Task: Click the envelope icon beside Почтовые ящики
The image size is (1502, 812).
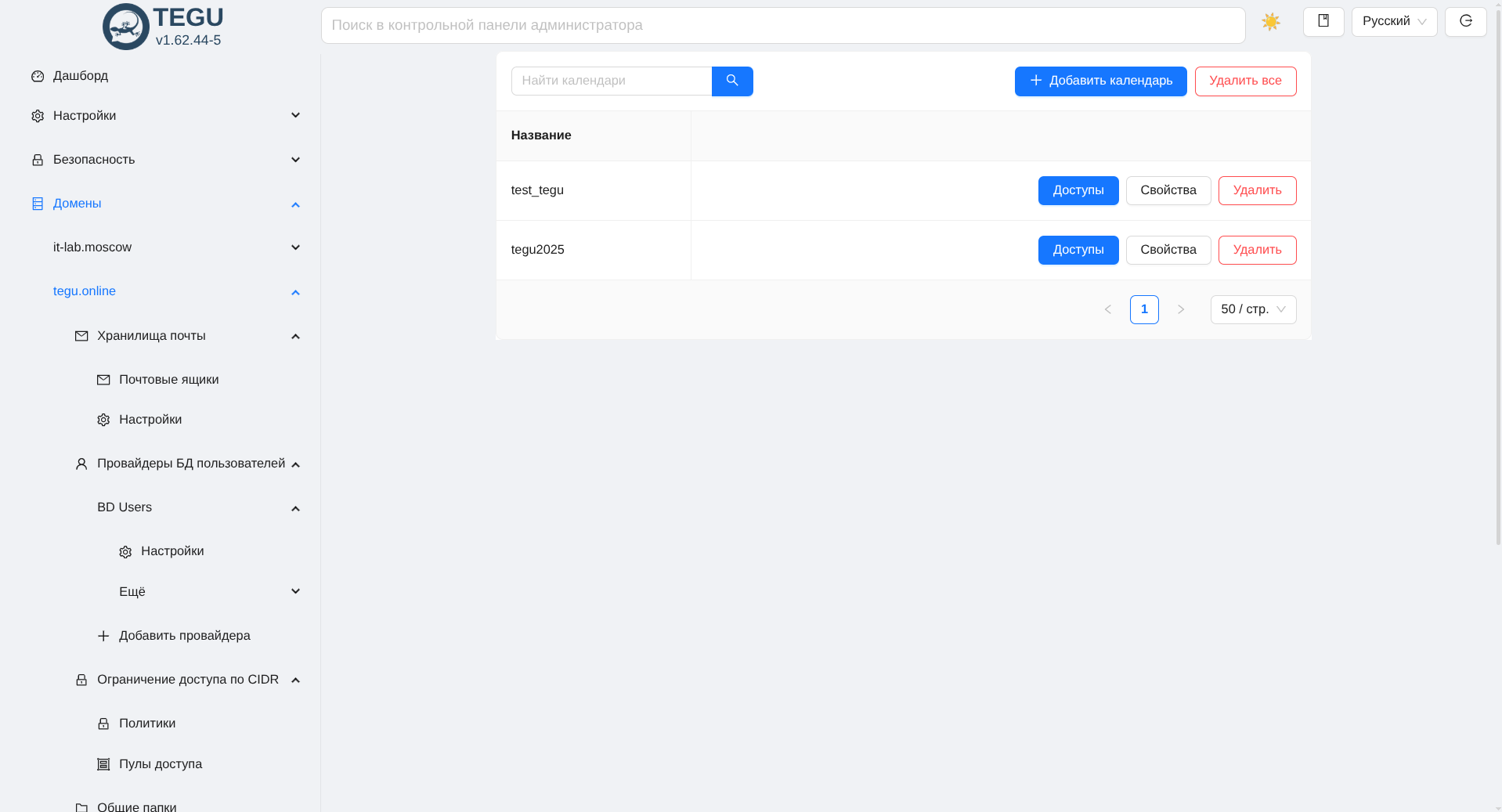Action: click(103, 380)
